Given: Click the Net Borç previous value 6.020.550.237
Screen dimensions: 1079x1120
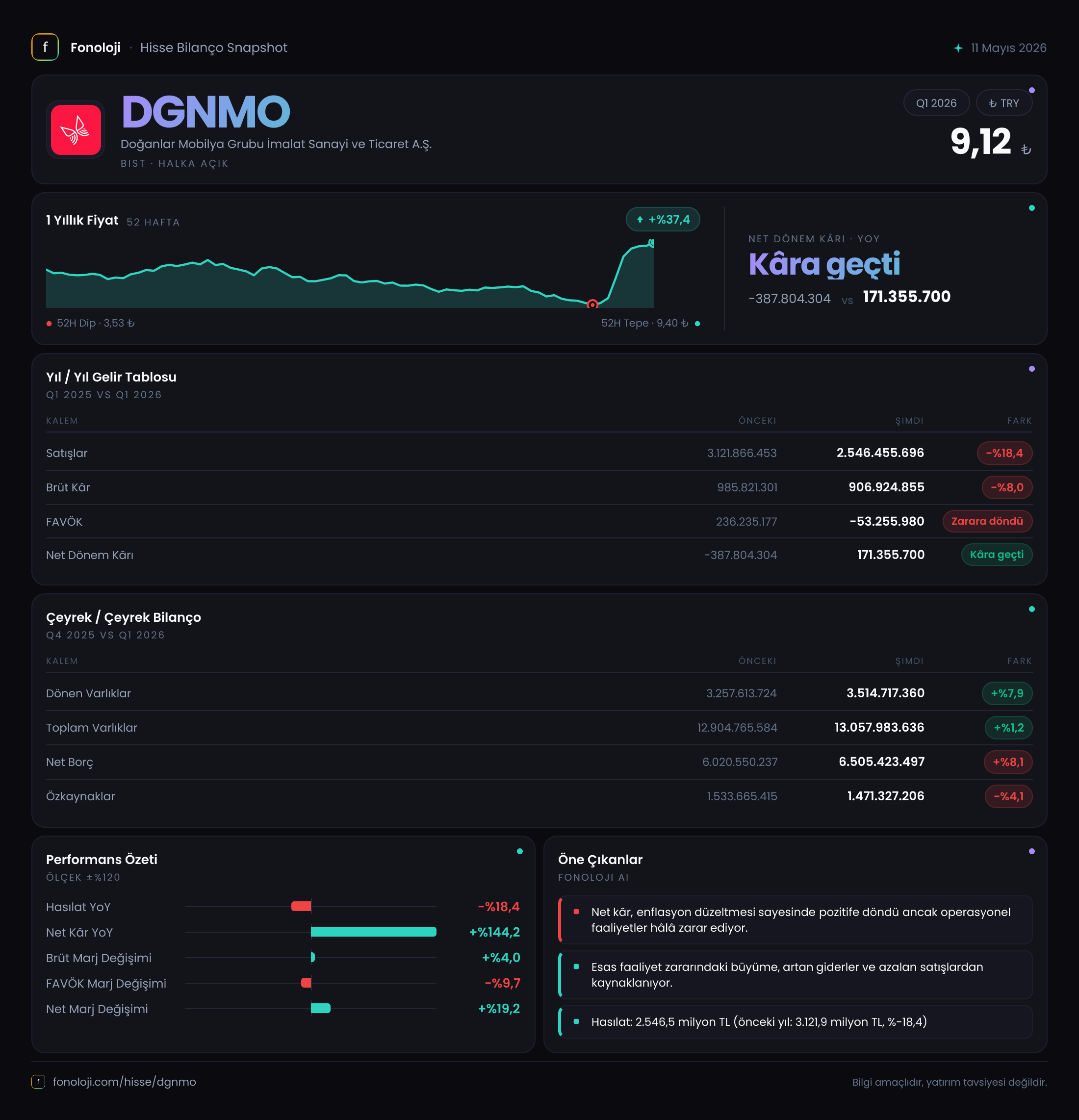Looking at the screenshot, I should (740, 762).
